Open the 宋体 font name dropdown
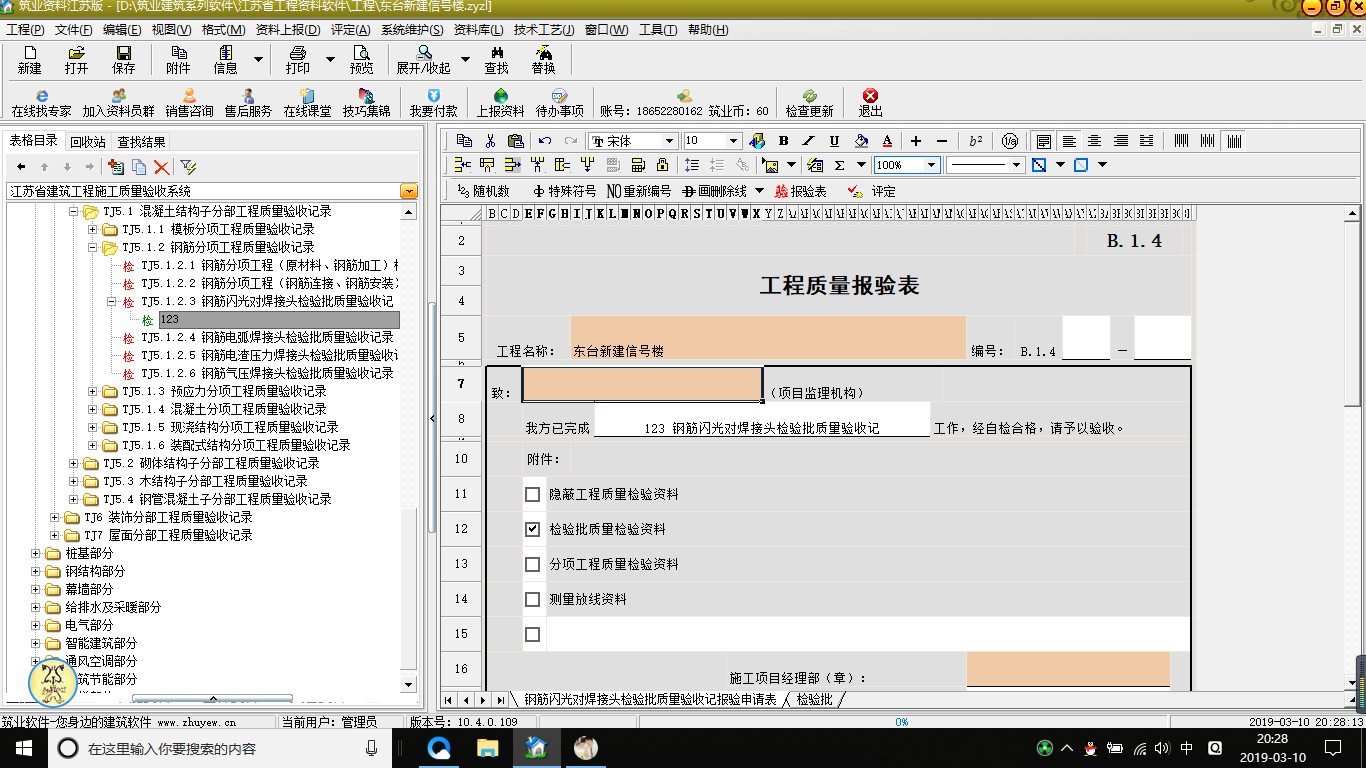 [669, 141]
